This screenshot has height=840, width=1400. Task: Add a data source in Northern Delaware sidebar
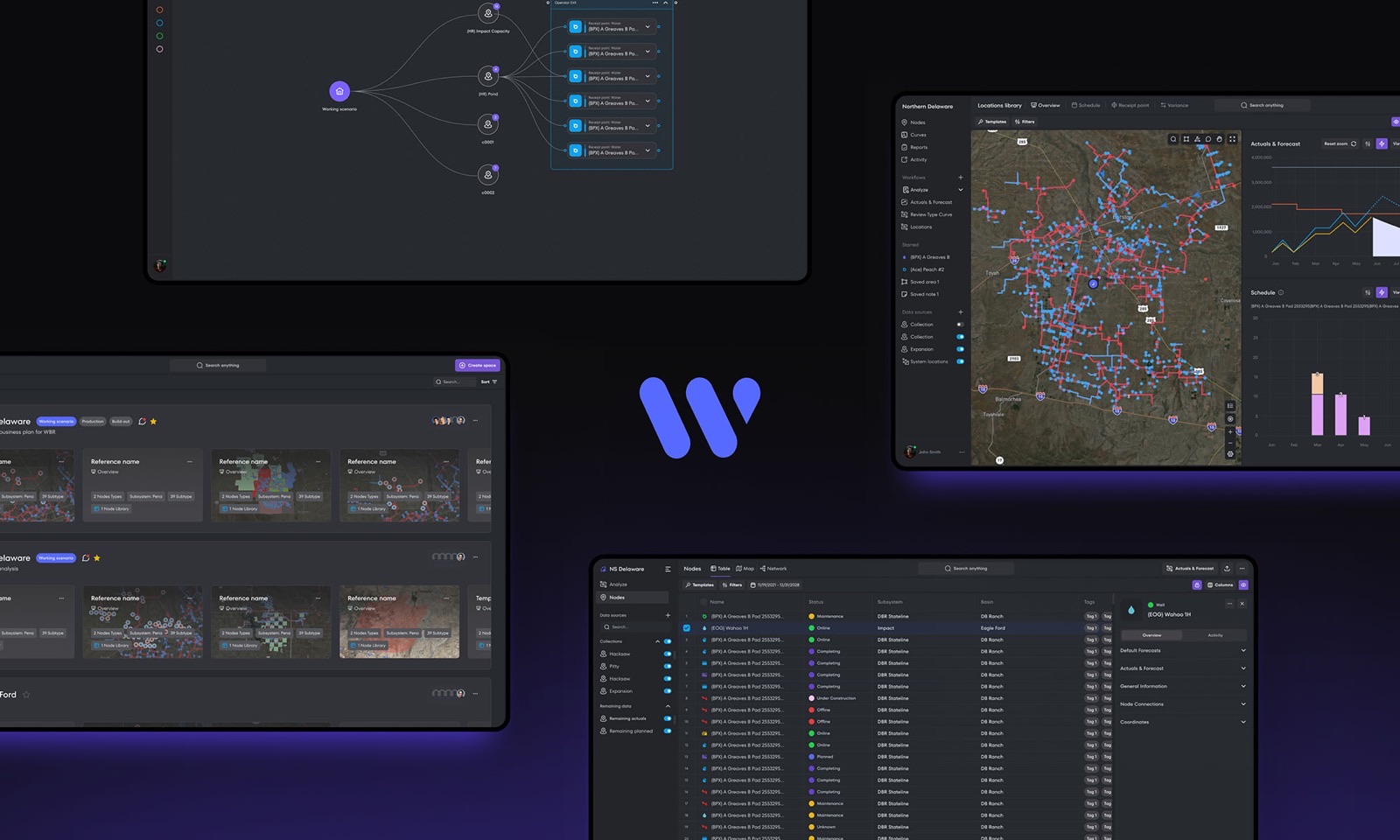(960, 312)
